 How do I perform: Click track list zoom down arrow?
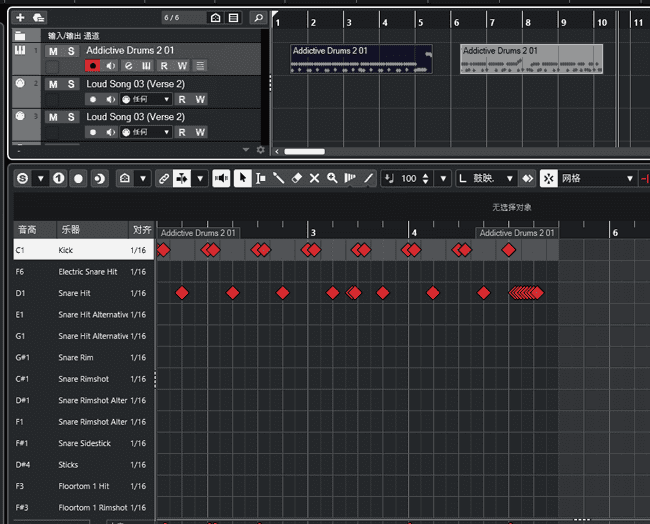click(x=246, y=150)
